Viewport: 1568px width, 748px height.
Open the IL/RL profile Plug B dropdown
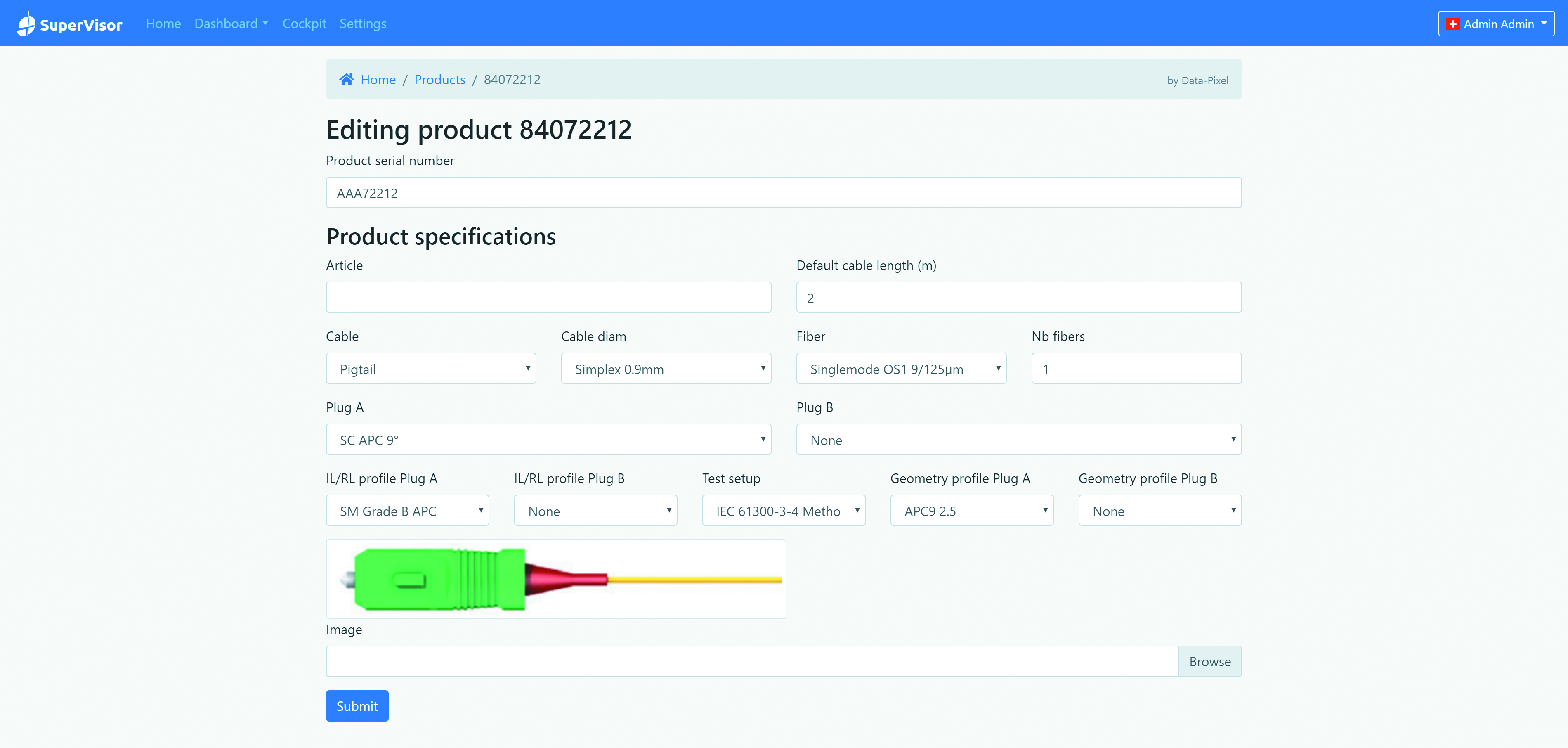[x=595, y=511]
